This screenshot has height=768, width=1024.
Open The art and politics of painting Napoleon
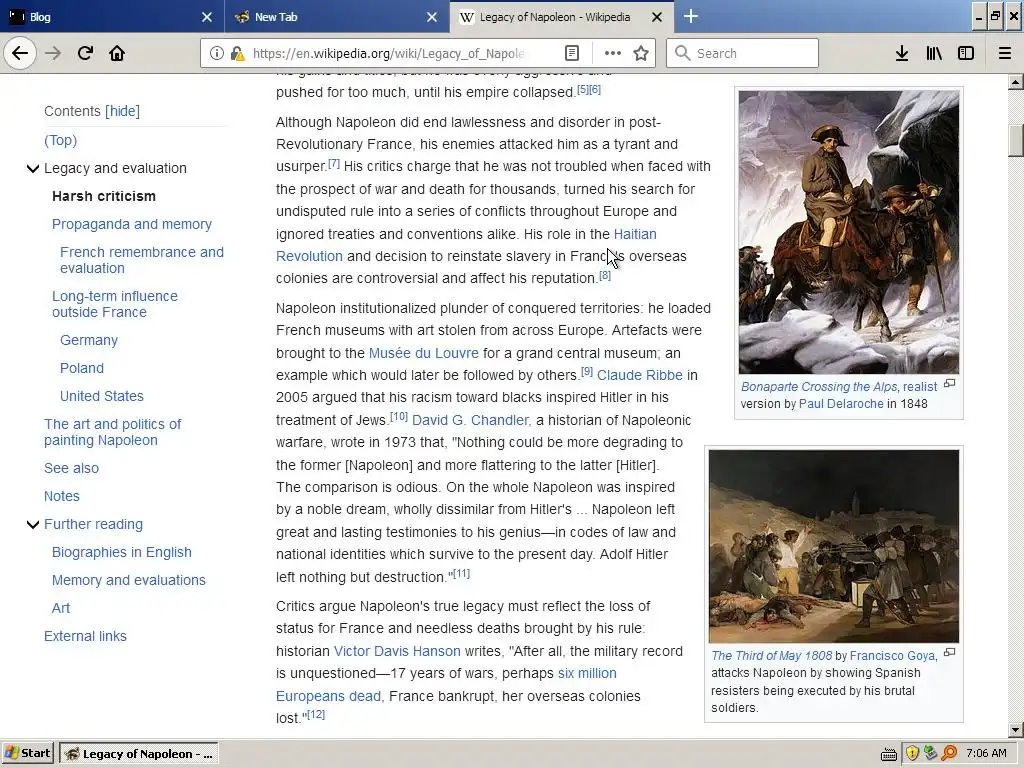coord(112,432)
